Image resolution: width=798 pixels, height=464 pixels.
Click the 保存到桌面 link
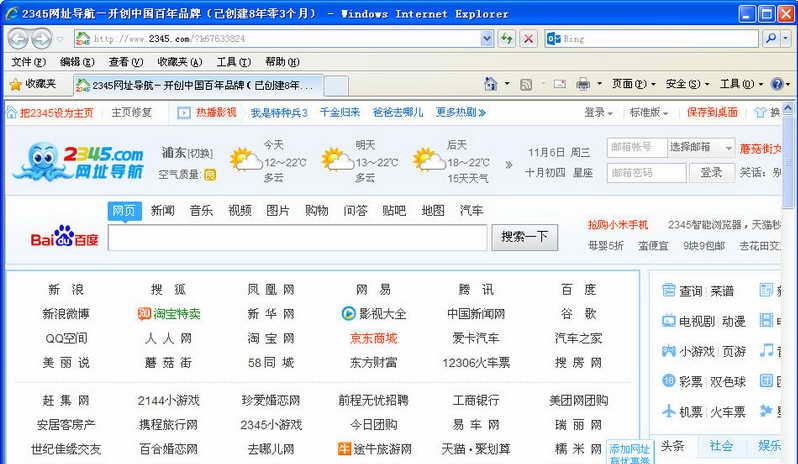pyautogui.click(x=712, y=112)
